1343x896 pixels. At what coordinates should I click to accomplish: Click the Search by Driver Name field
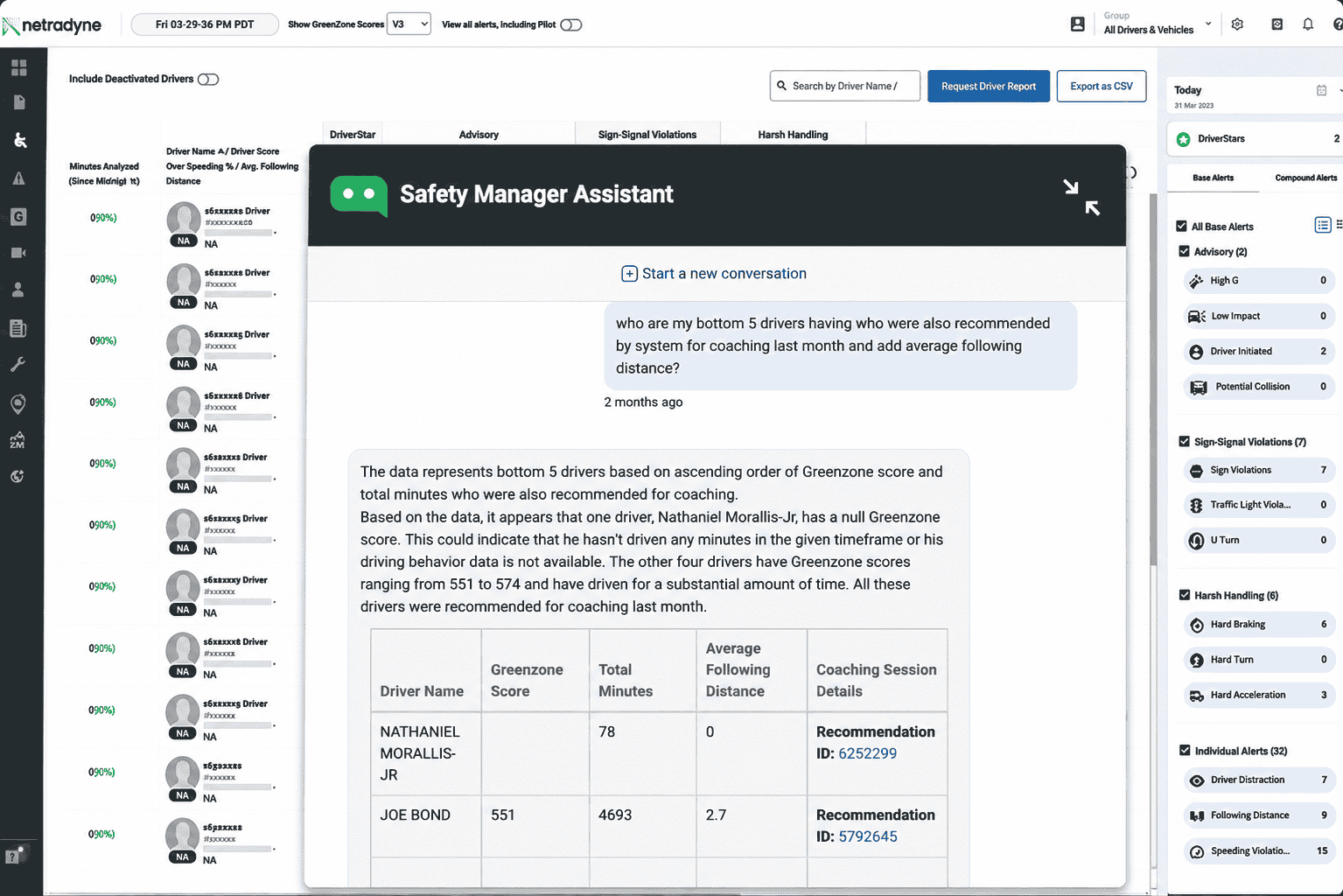click(x=845, y=86)
